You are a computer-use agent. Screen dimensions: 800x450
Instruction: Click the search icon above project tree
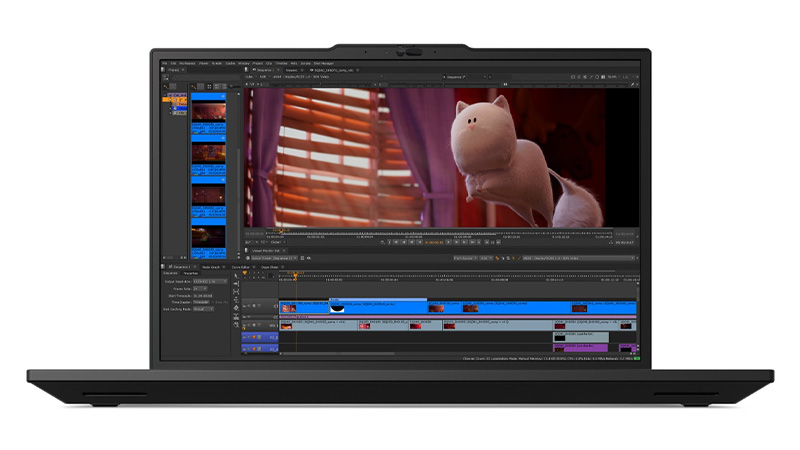(165, 87)
